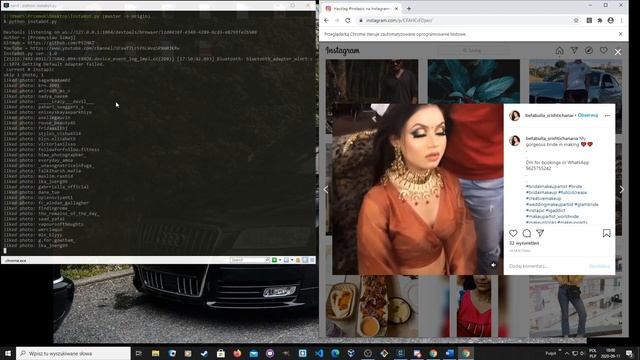
Task: Follow the account via Obserwuj link
Action: 588,116
